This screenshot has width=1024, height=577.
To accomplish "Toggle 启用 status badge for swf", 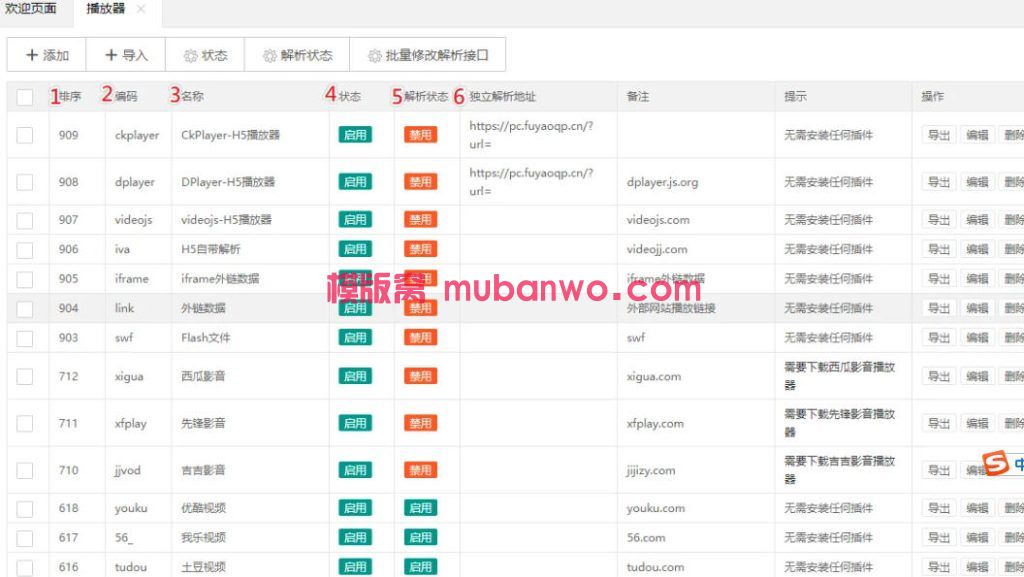I will 355,337.
